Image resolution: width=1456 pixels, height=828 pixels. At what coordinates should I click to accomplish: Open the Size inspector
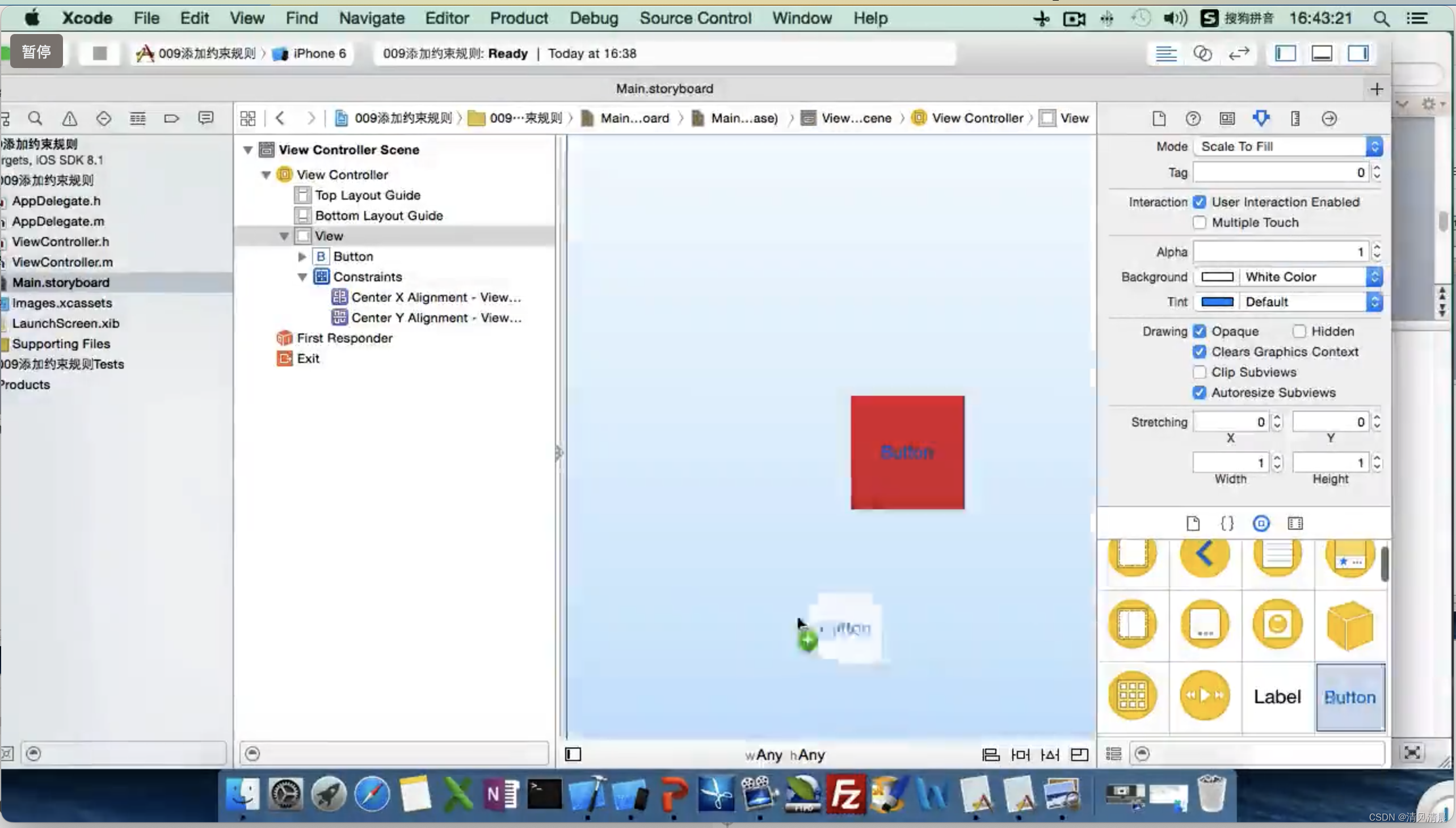1295,119
